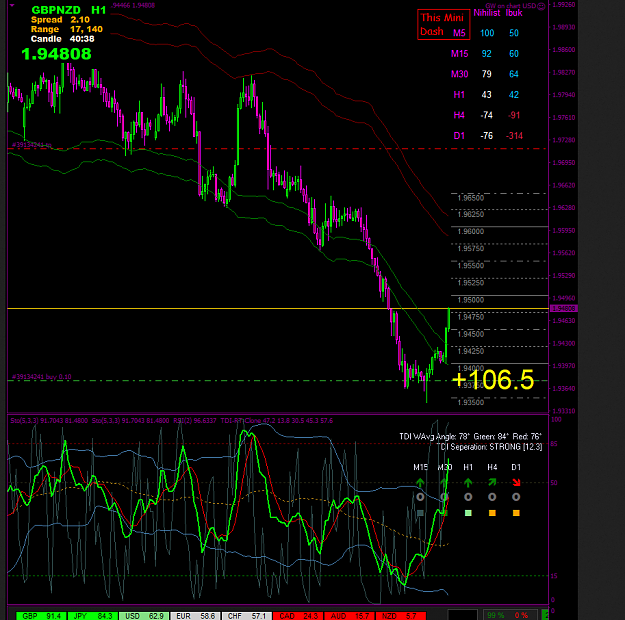625x620 pixels.
Task: Click the circle indicator under D1
Action: coord(516,497)
